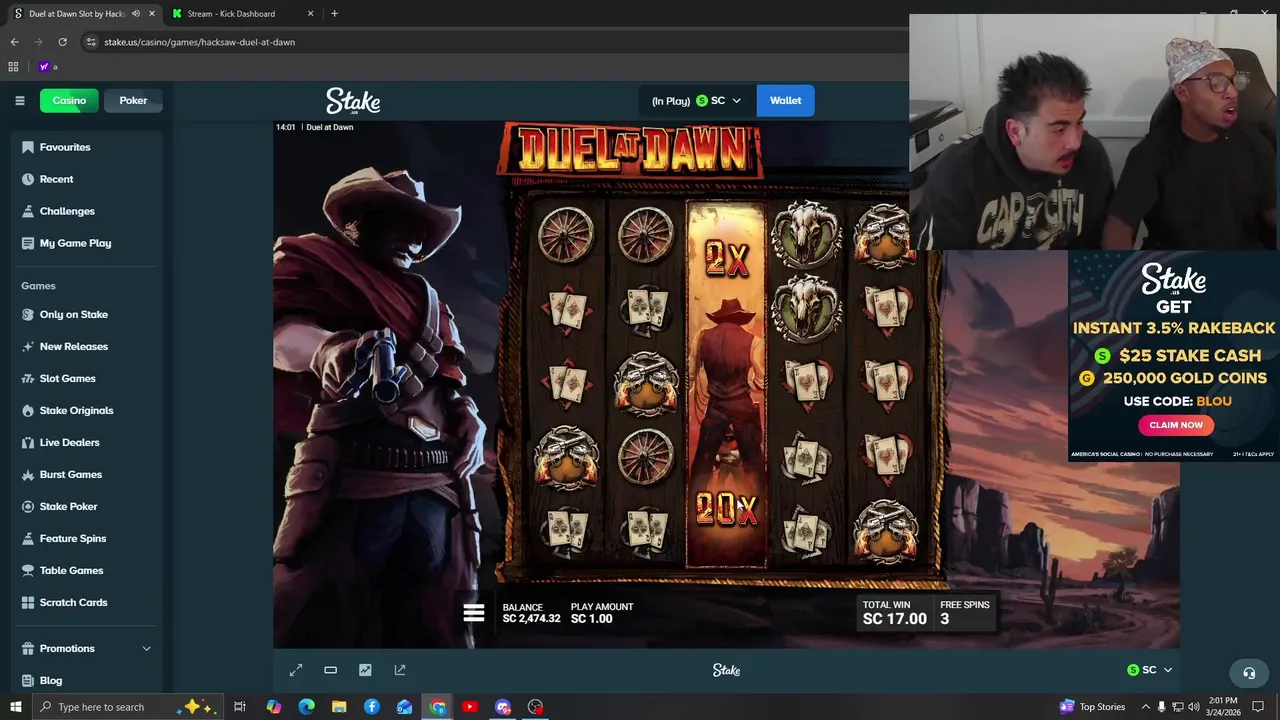This screenshot has height=720, width=1280.
Task: Click the Claim Now button in ad
Action: 1176,425
